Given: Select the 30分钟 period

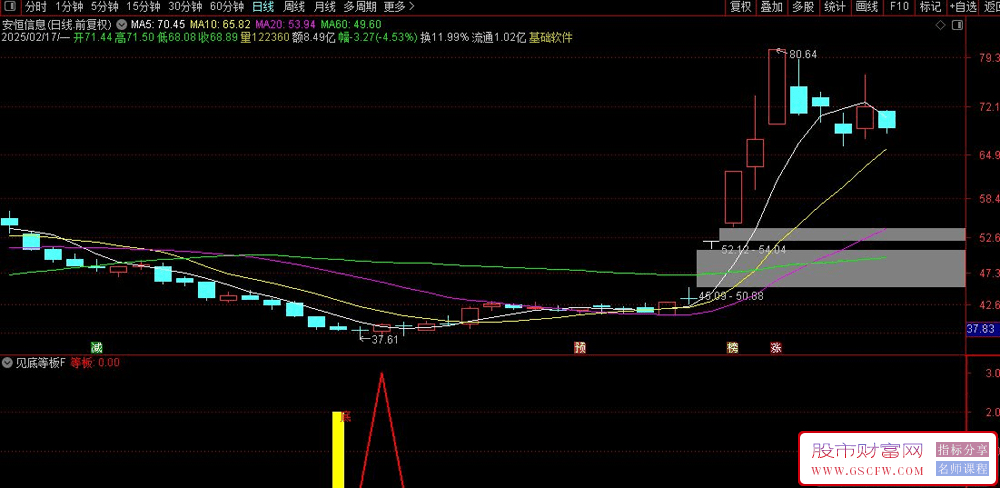Looking at the screenshot, I should (x=185, y=7).
